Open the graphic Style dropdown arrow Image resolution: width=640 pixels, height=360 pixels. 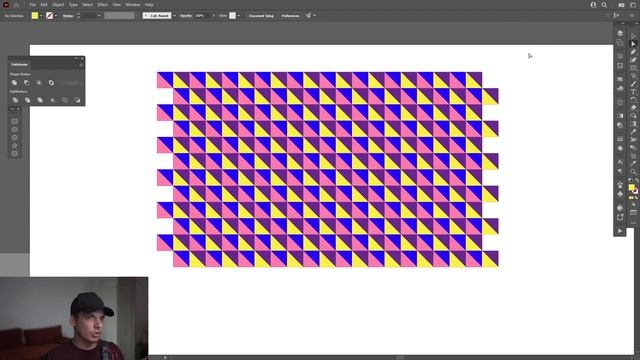pyautogui.click(x=239, y=16)
